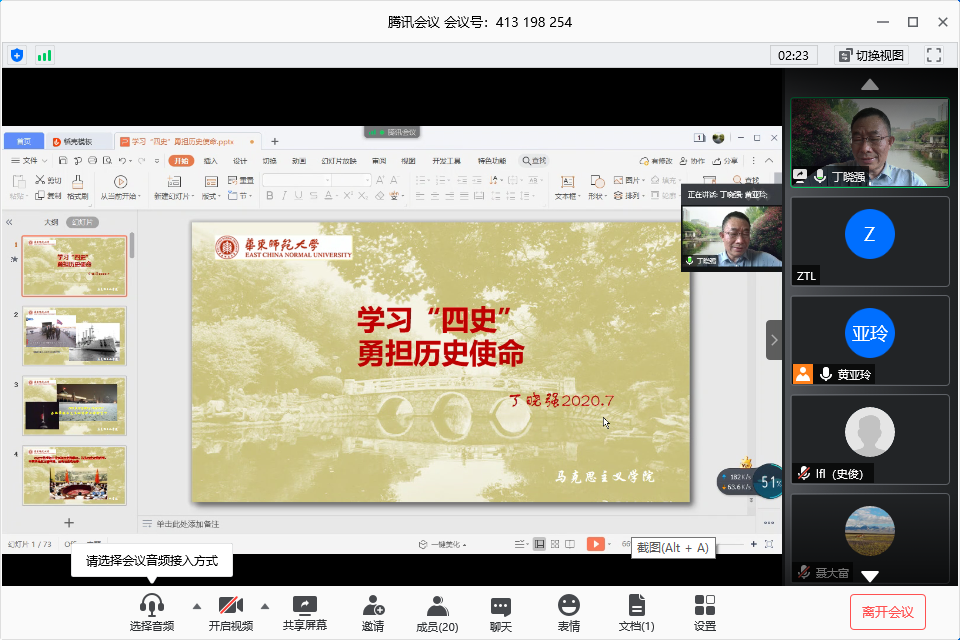Switch slide panel to 大纲 view
This screenshot has height=640, width=960.
click(x=51, y=222)
